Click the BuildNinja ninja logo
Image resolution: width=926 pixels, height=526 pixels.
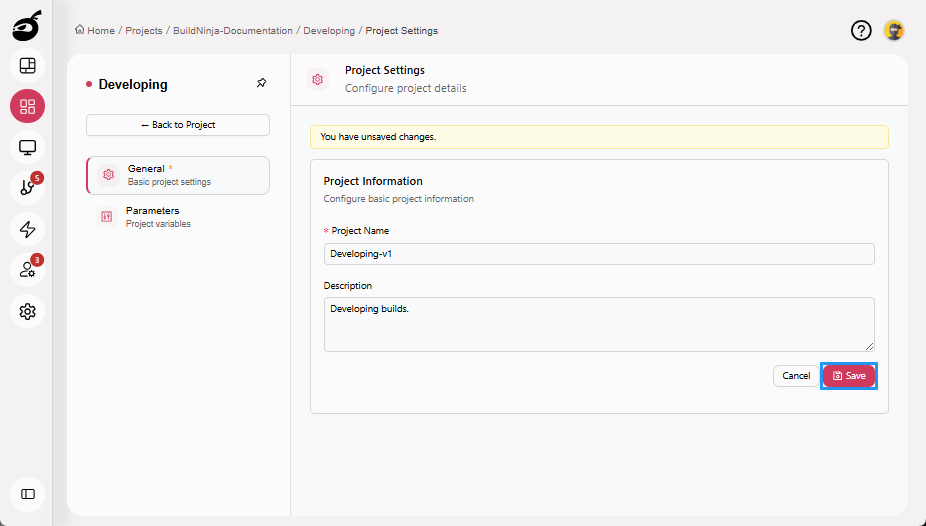point(27,27)
